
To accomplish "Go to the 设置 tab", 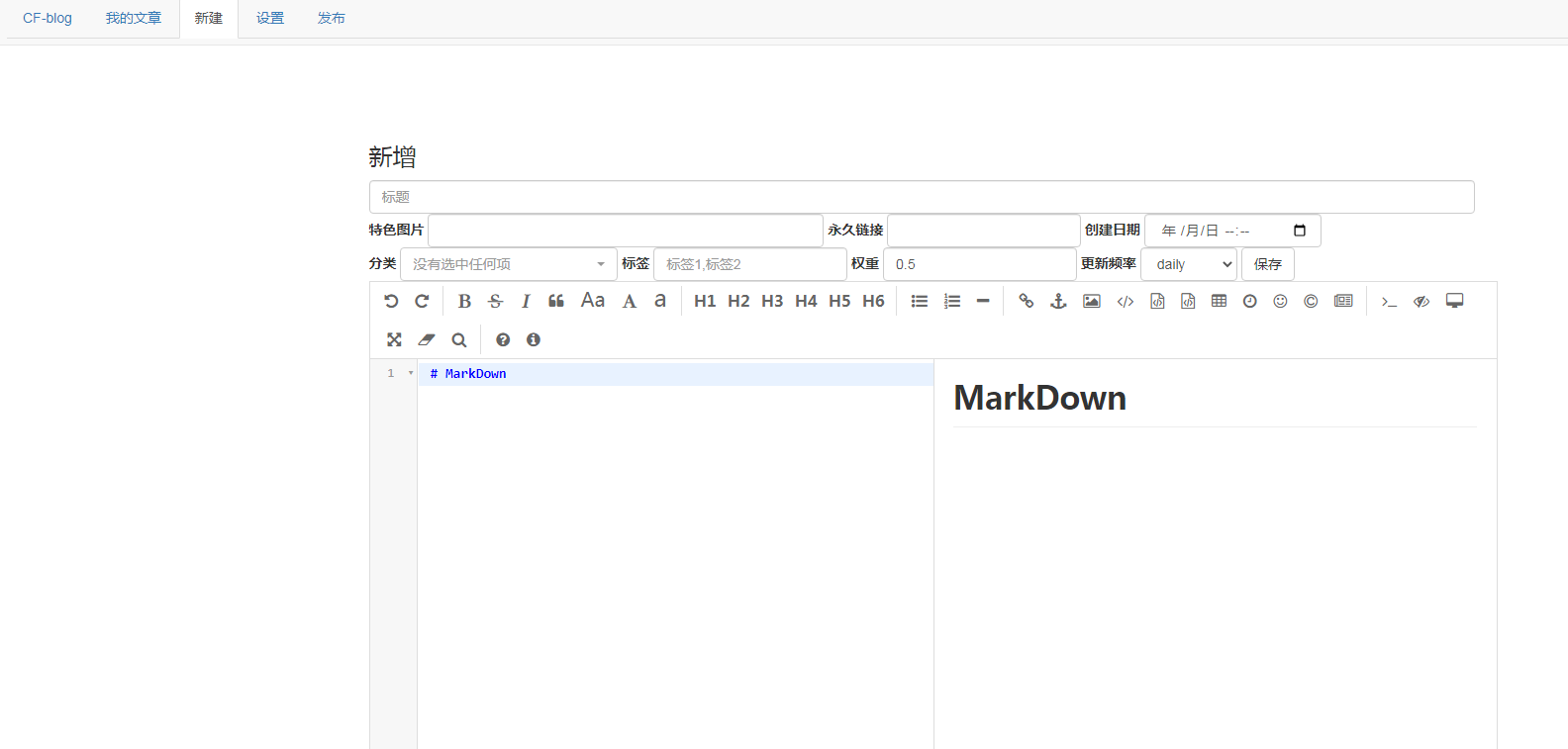I will (270, 18).
